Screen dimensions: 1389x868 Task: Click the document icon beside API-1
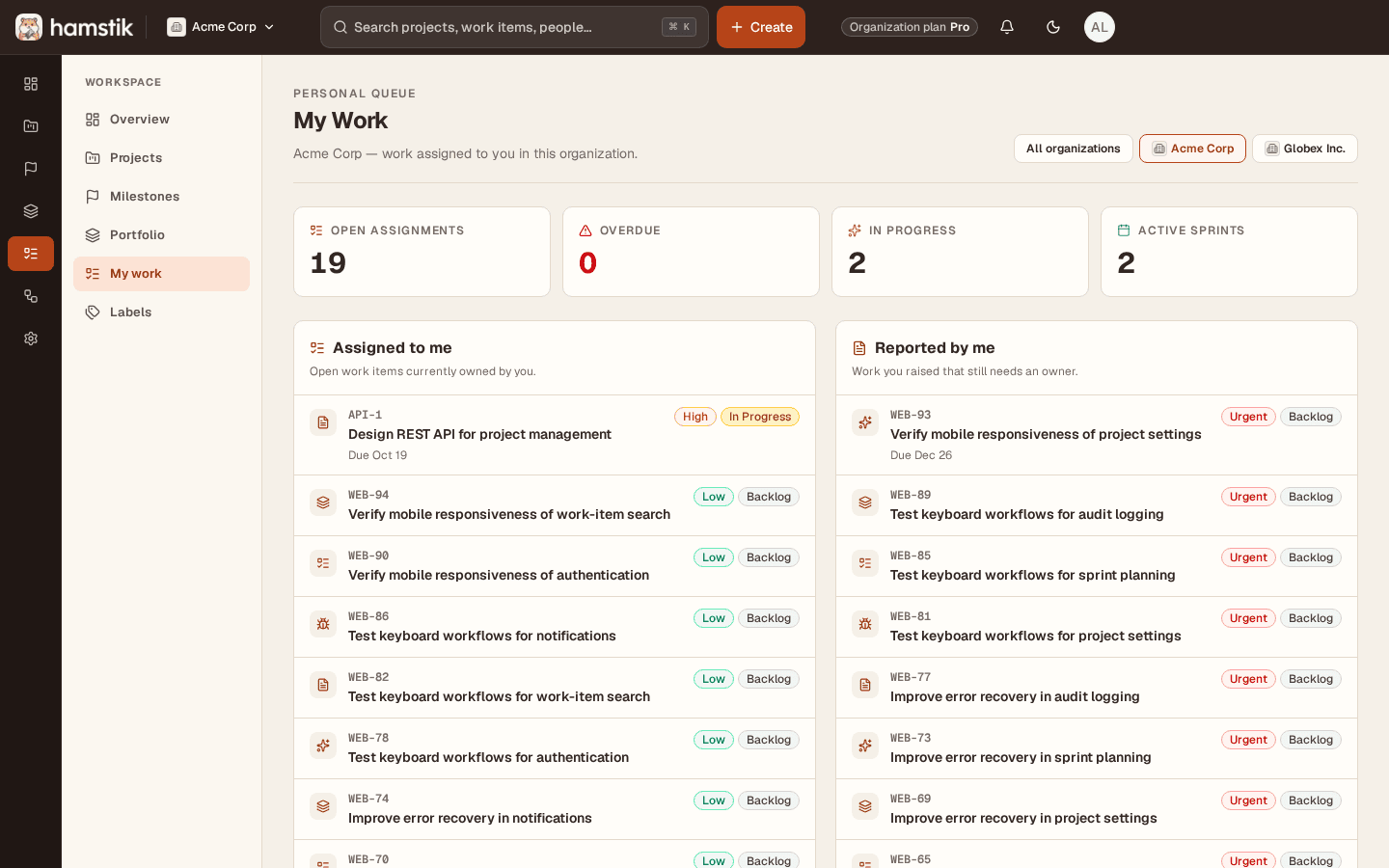click(323, 422)
